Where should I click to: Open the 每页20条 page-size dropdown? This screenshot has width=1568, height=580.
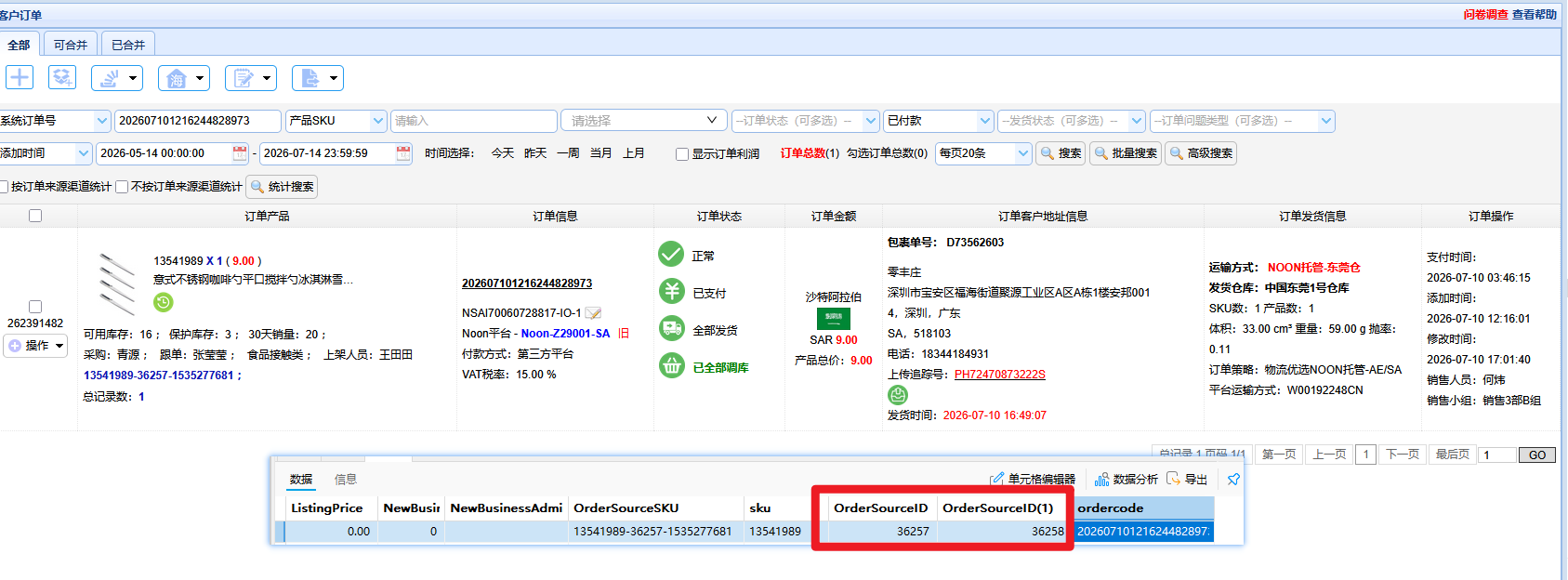click(983, 153)
